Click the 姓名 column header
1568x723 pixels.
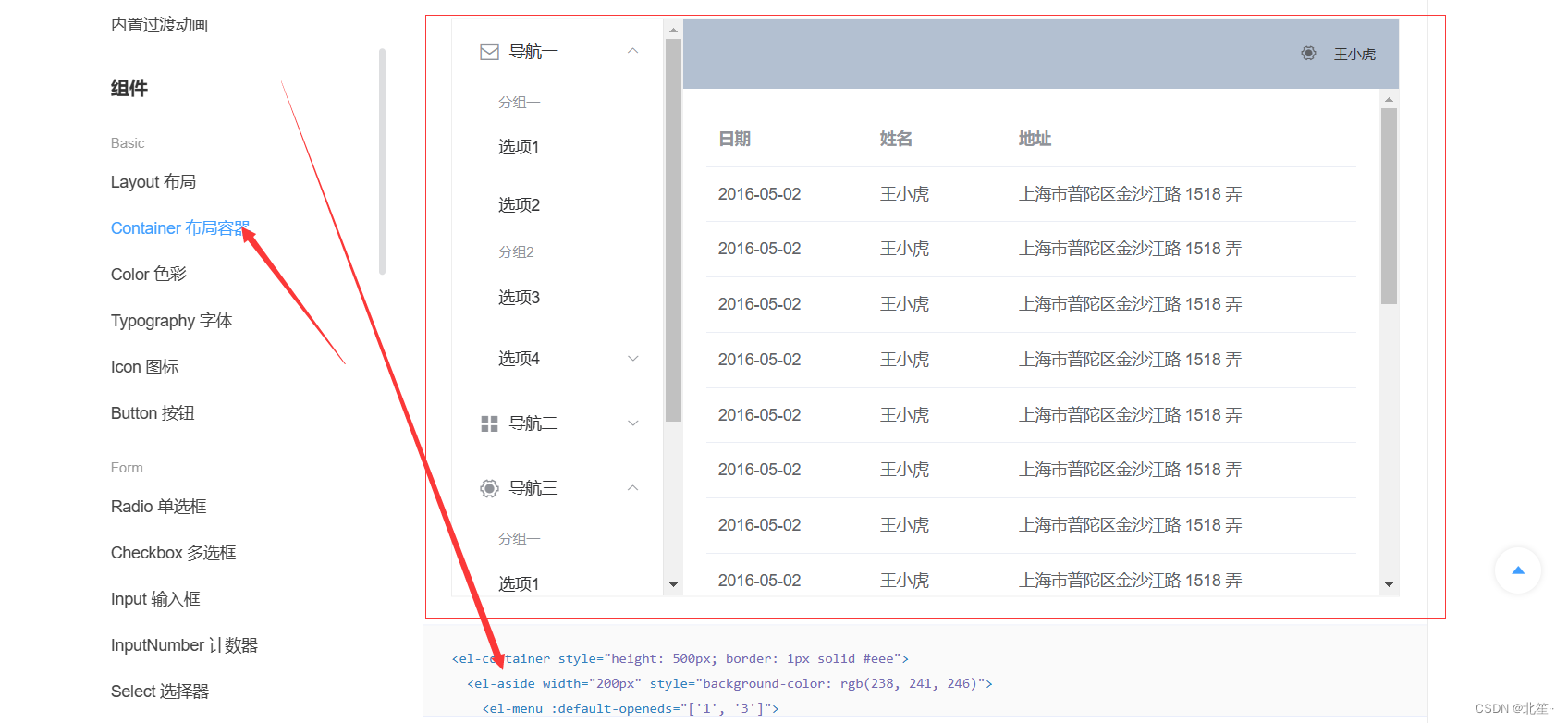[x=896, y=139]
